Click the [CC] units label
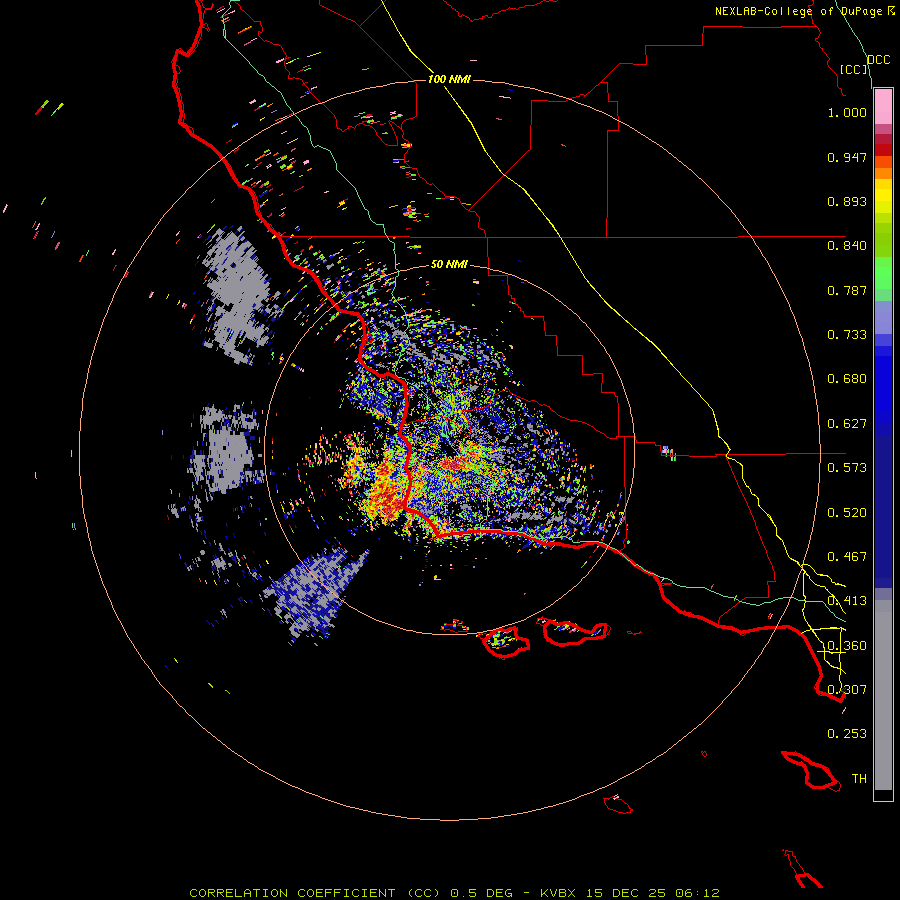Screen dimensions: 900x900 (854, 69)
